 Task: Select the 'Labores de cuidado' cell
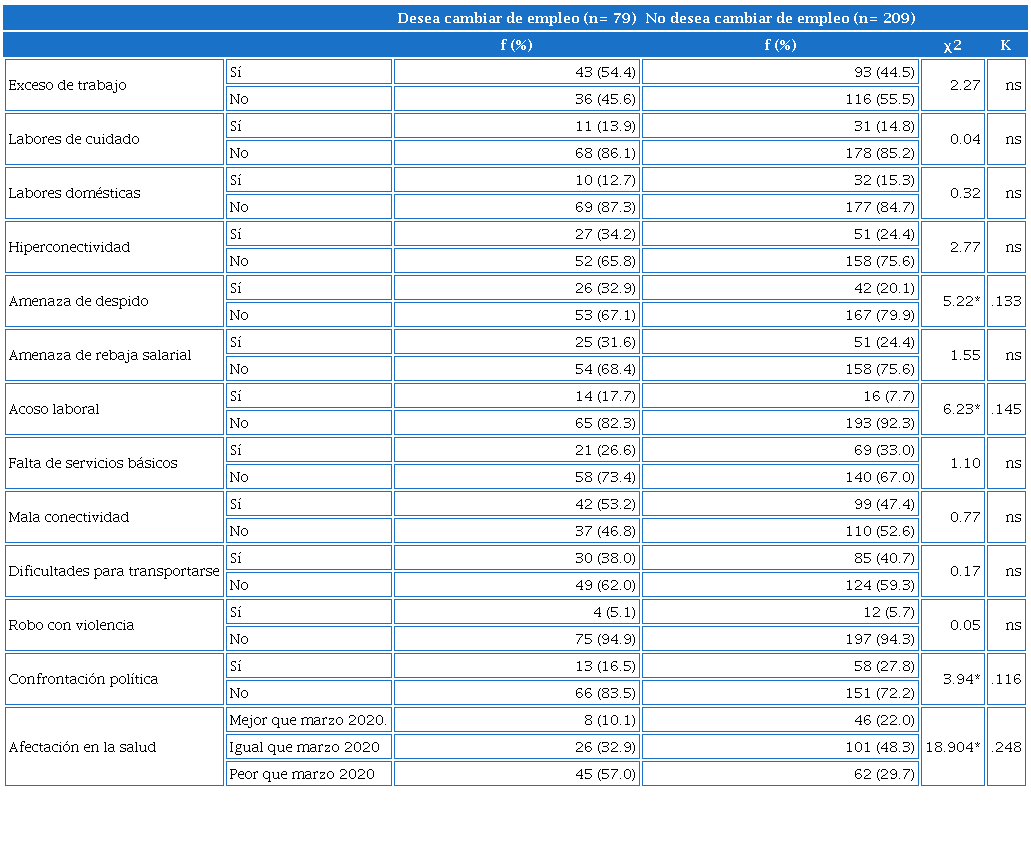click(x=74, y=140)
